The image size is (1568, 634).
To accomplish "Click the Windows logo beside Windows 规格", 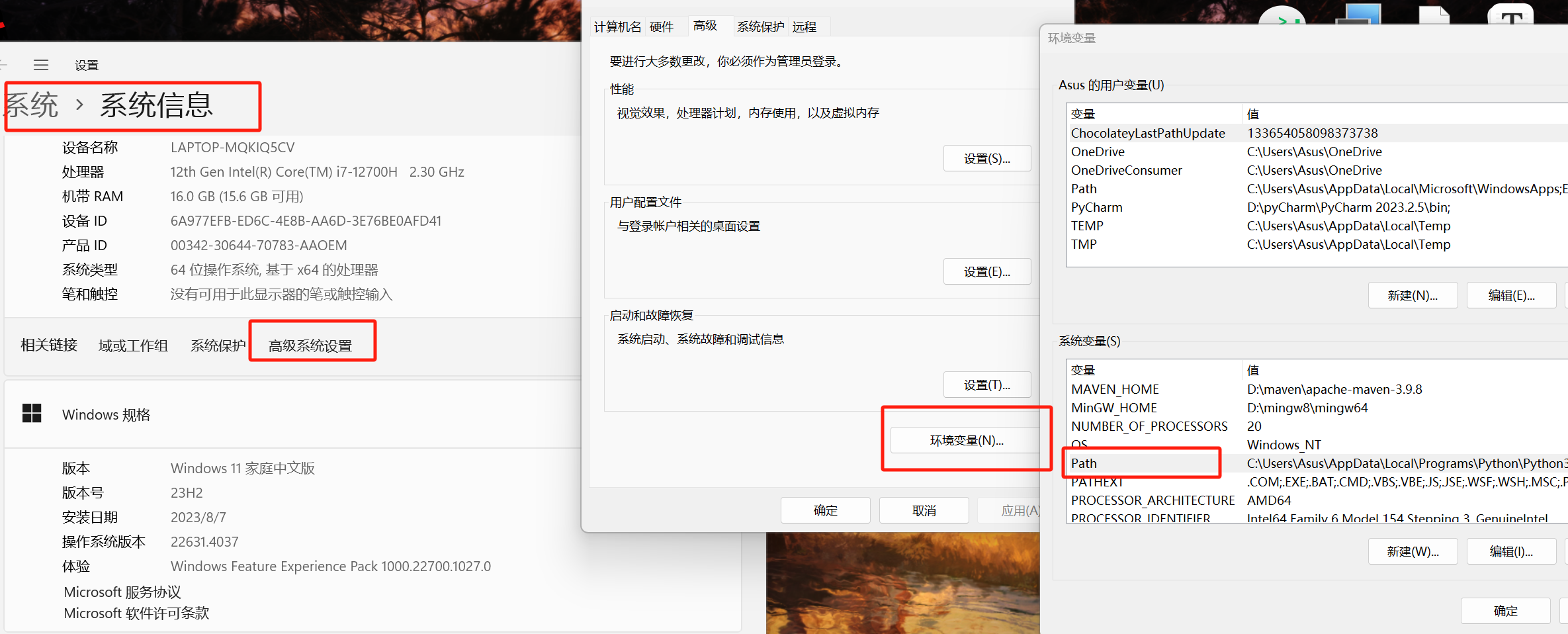I will click(x=32, y=414).
